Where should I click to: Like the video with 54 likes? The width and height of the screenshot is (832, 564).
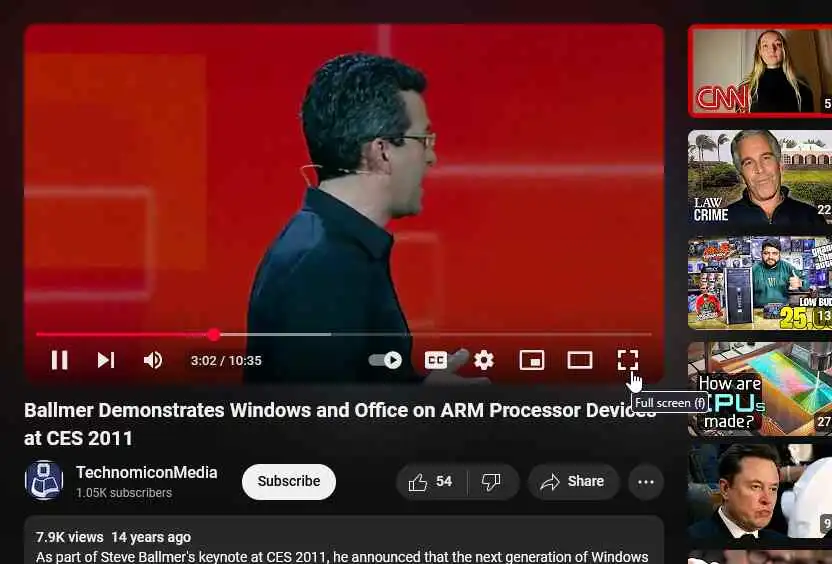click(x=431, y=482)
